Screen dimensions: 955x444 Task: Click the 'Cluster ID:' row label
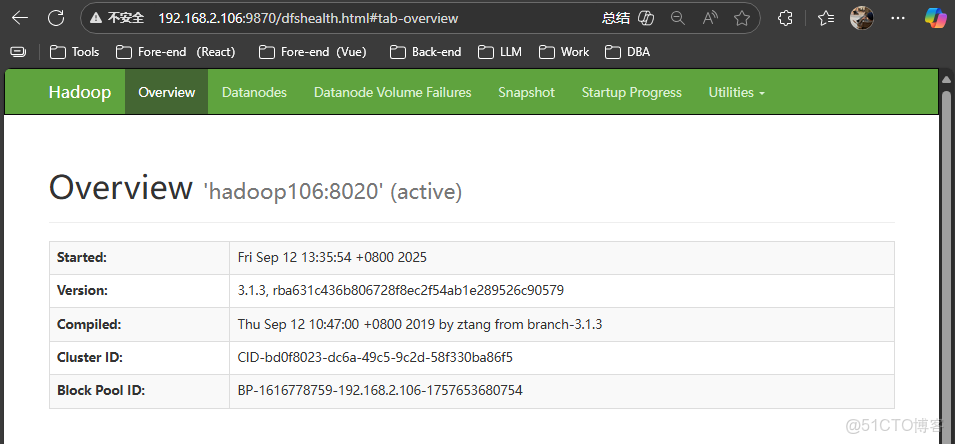(90, 358)
